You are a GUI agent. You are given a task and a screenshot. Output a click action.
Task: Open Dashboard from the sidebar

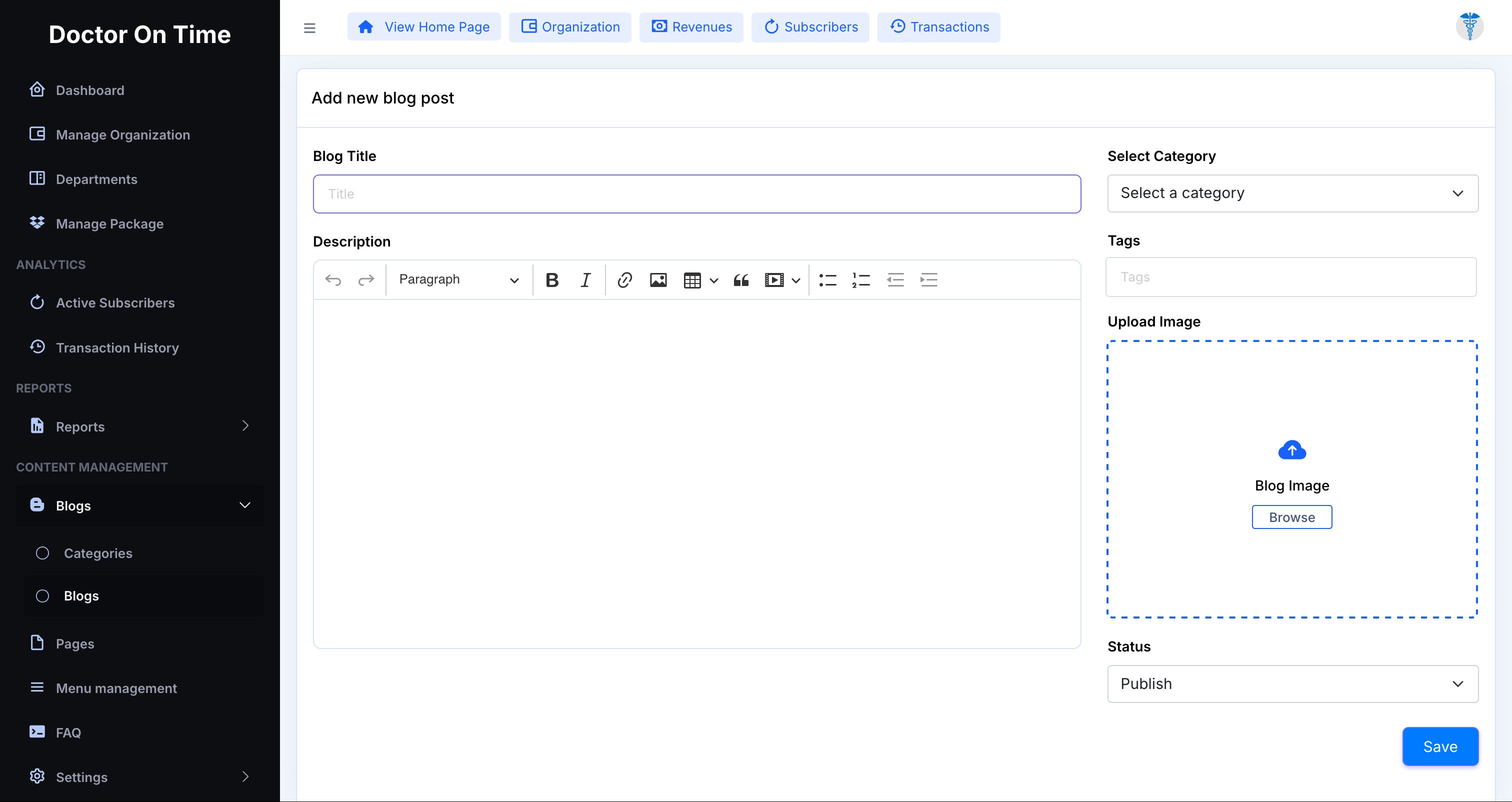pyautogui.click(x=90, y=90)
